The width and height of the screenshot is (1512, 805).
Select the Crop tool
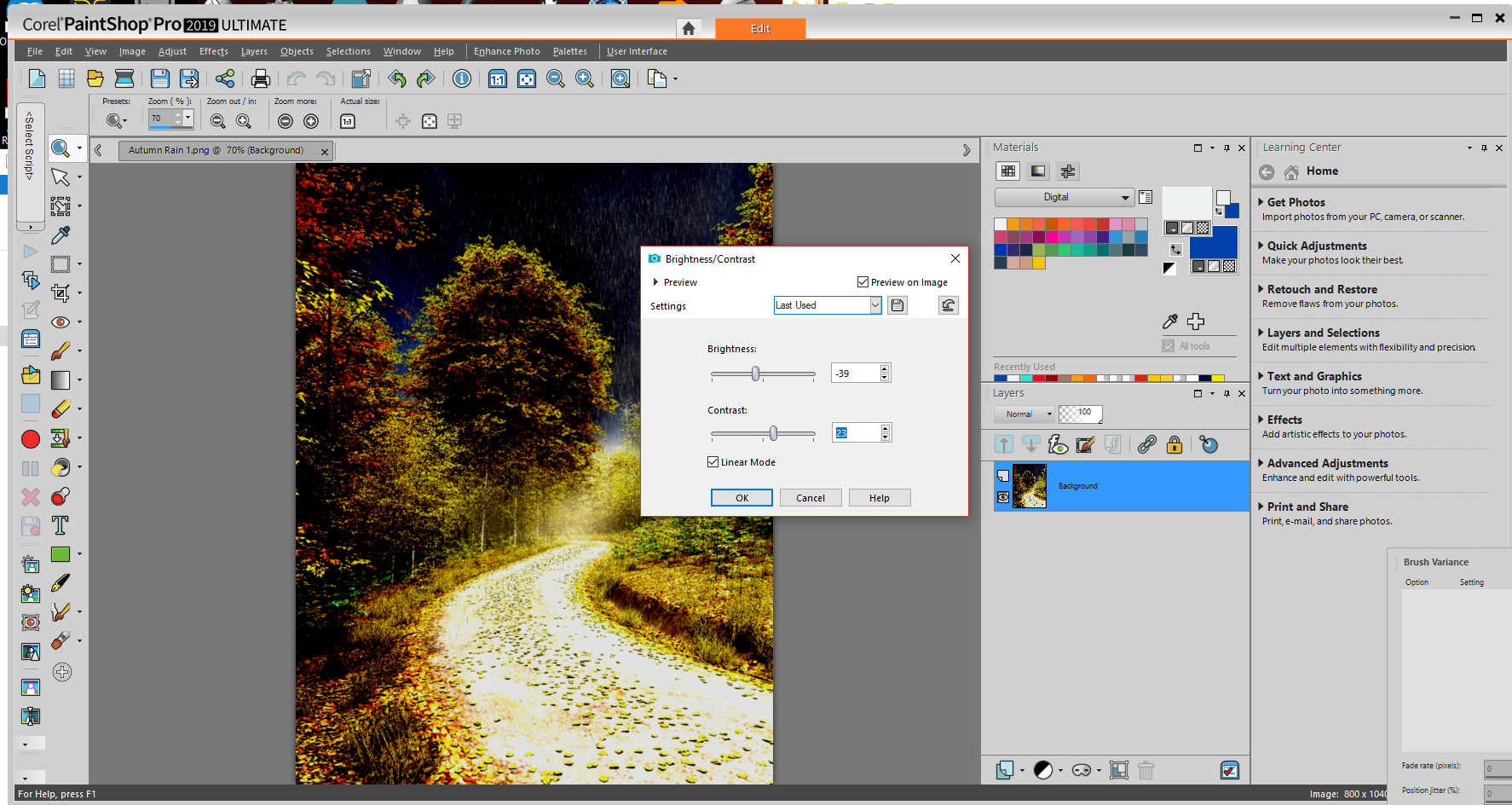61,293
